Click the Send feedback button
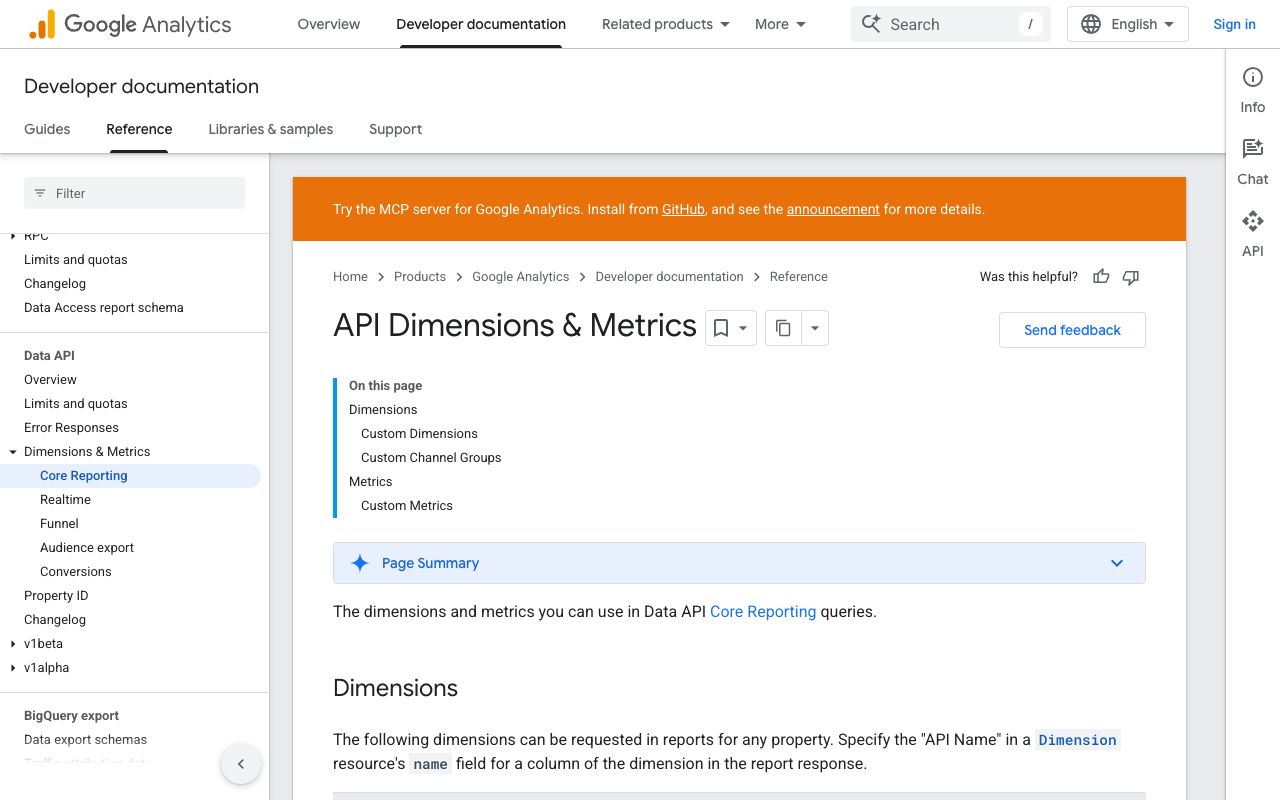 click(1072, 330)
